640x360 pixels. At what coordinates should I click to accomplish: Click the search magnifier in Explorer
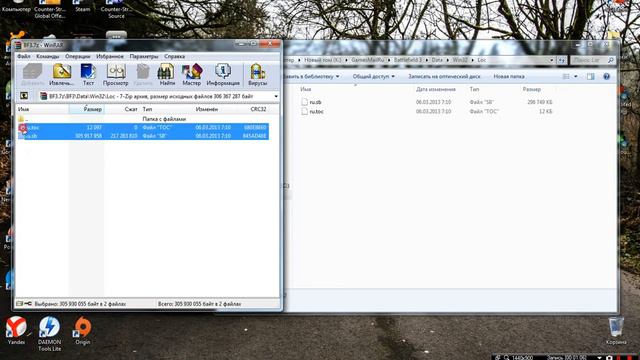click(611, 60)
